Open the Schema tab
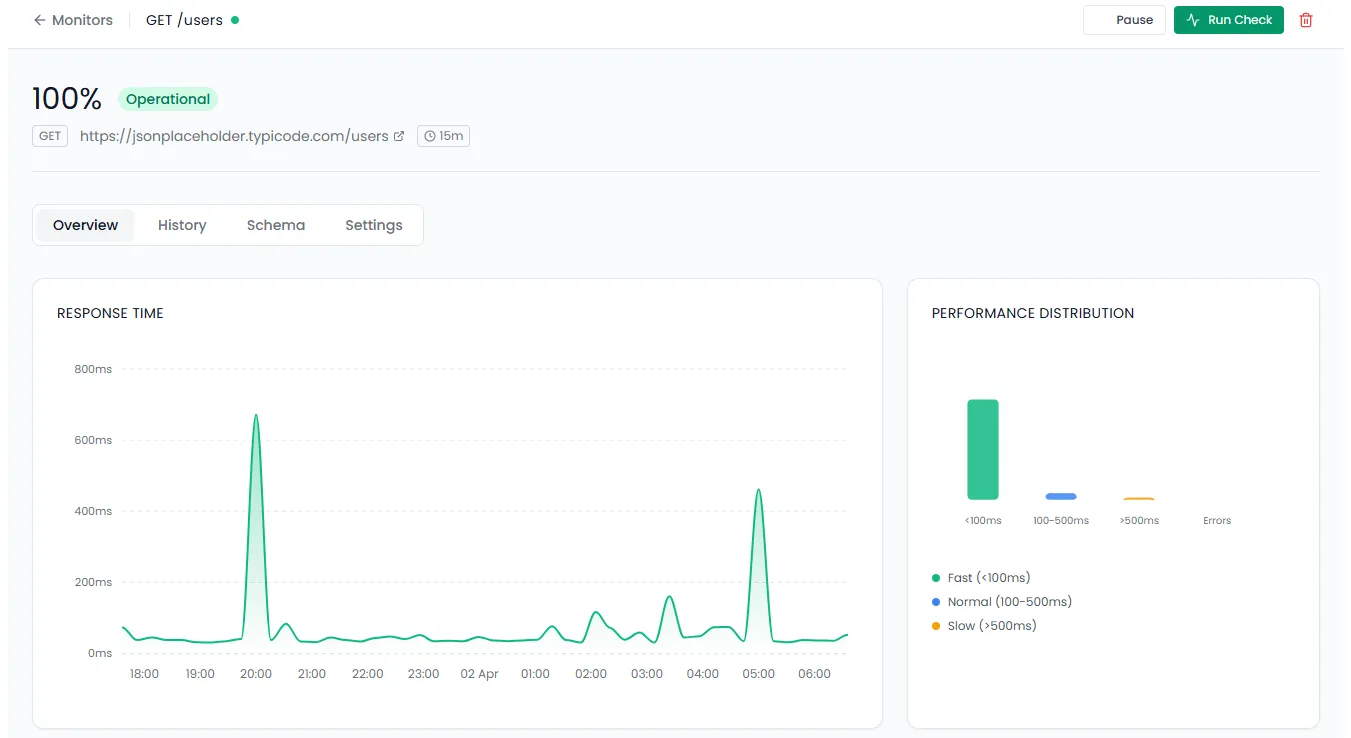The width and height of the screenshot is (1351, 738). pyautogui.click(x=275, y=225)
